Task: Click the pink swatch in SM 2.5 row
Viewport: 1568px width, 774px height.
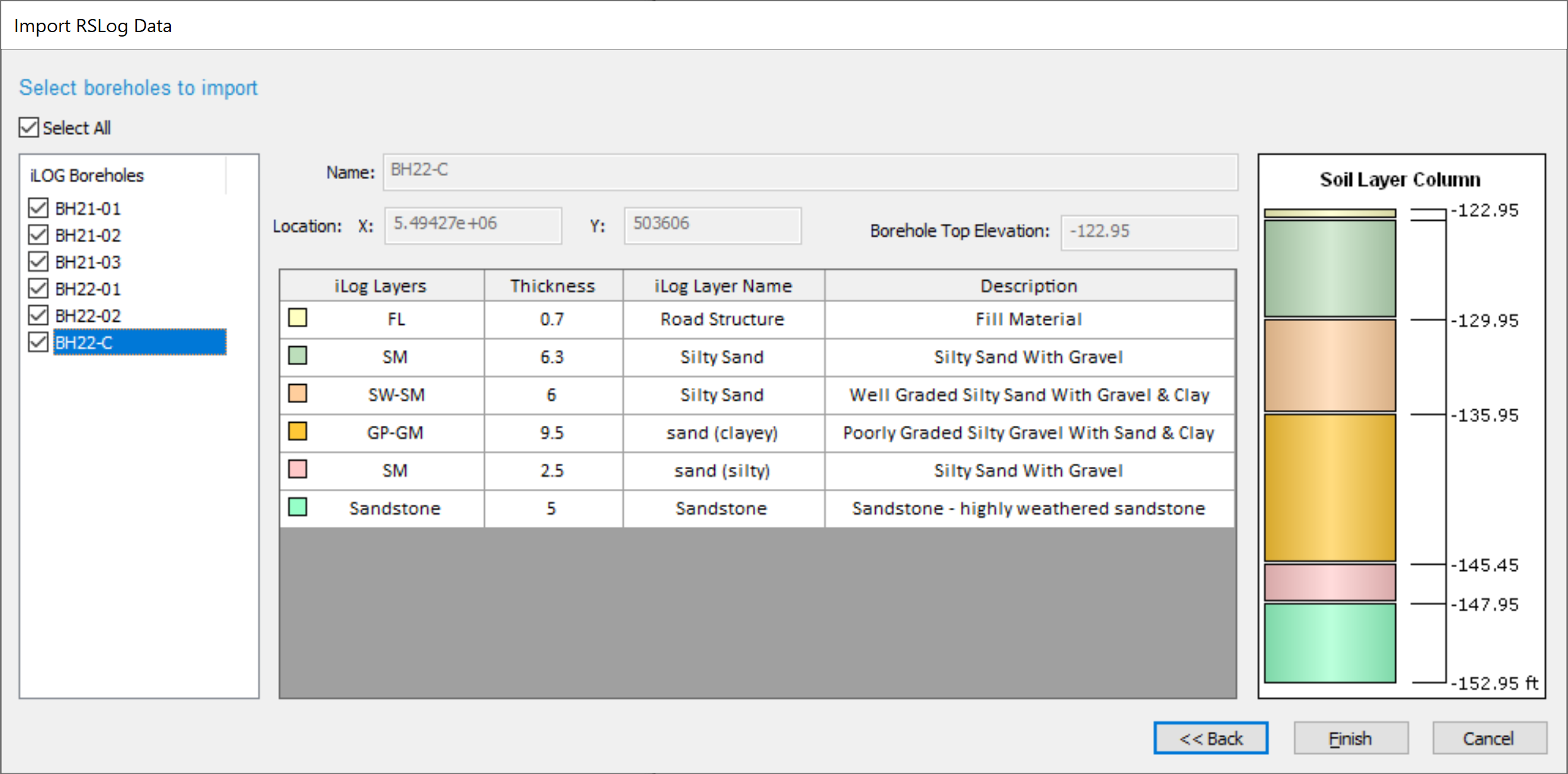Action: [x=298, y=469]
